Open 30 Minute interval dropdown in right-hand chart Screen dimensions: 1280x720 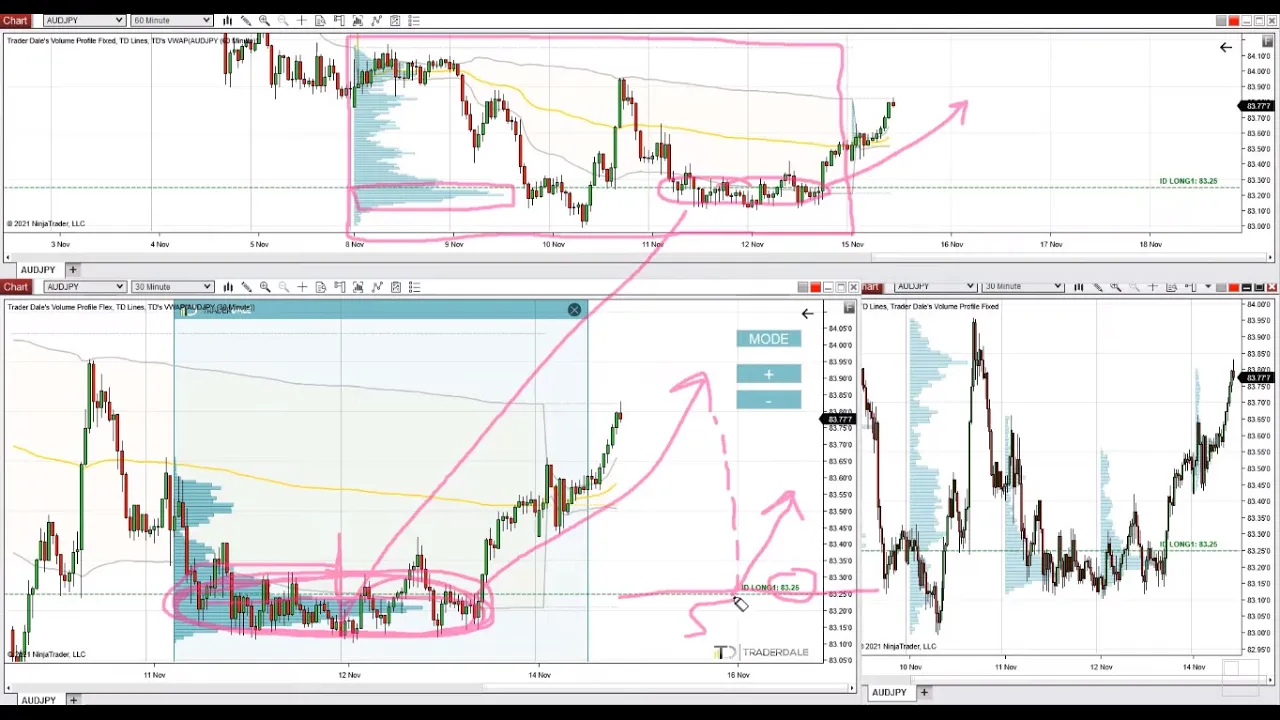1021,286
